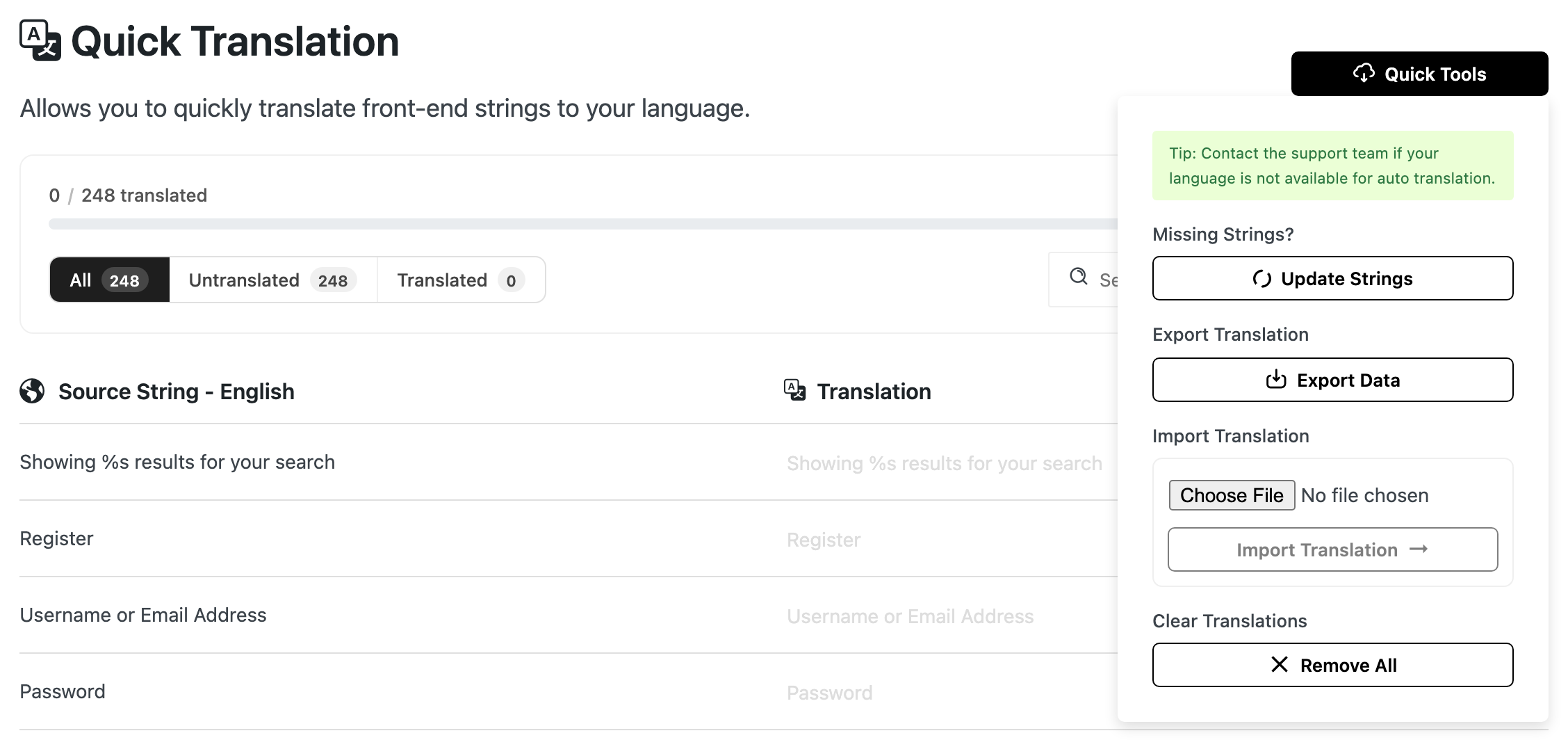
Task: Switch to the Untranslated tab
Action: [x=273, y=280]
